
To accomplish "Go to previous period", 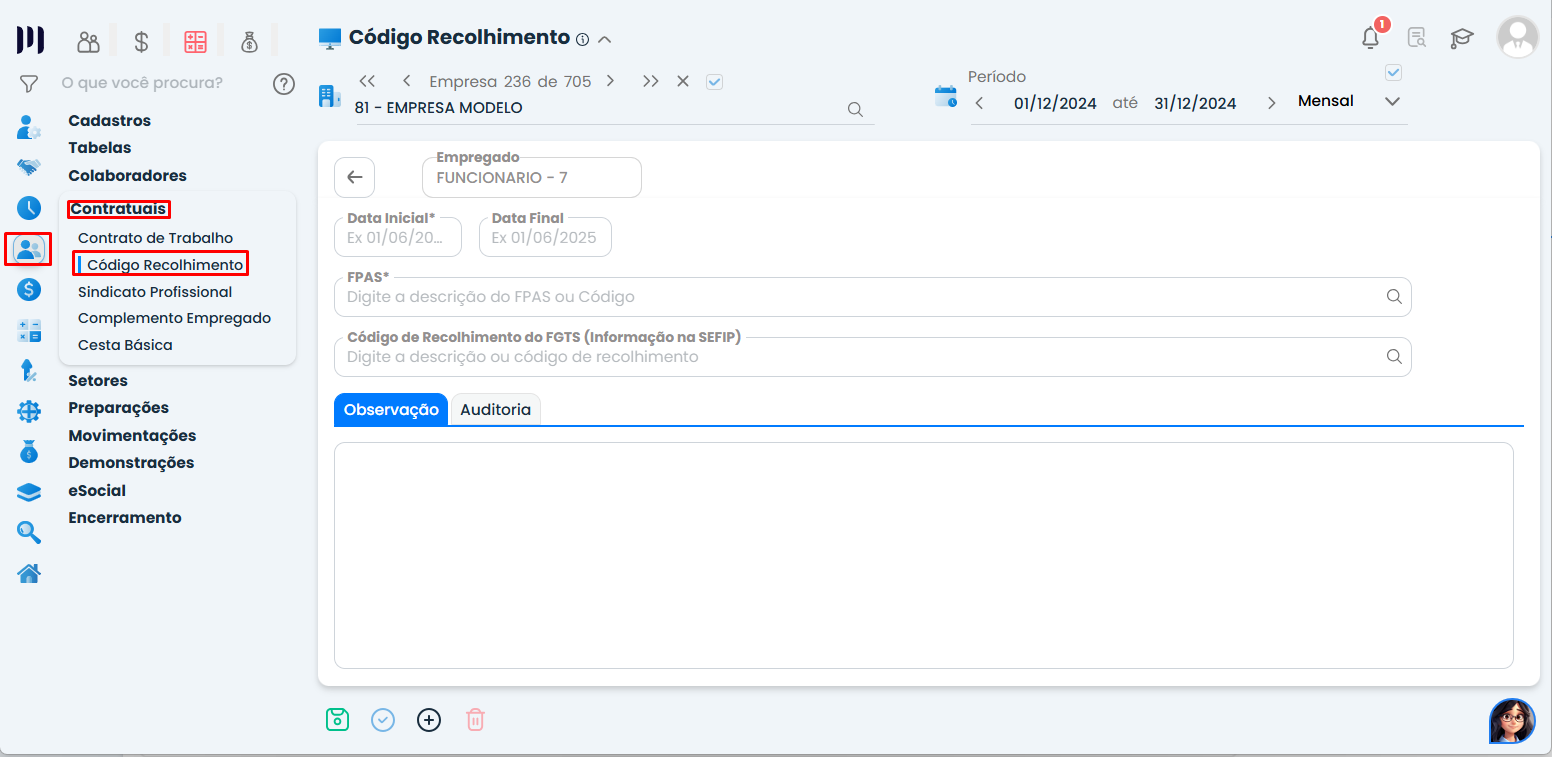I will (979, 103).
